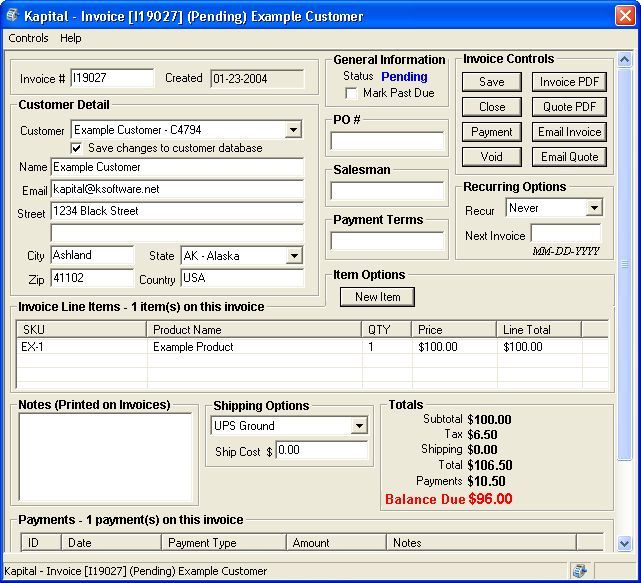Click inside the Notes text area
The image size is (641, 583).
click(x=105, y=457)
